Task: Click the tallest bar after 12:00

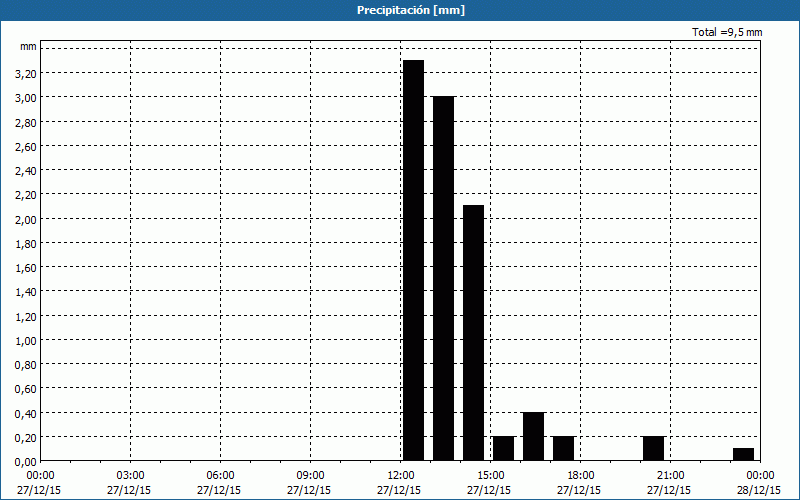Action: click(413, 260)
